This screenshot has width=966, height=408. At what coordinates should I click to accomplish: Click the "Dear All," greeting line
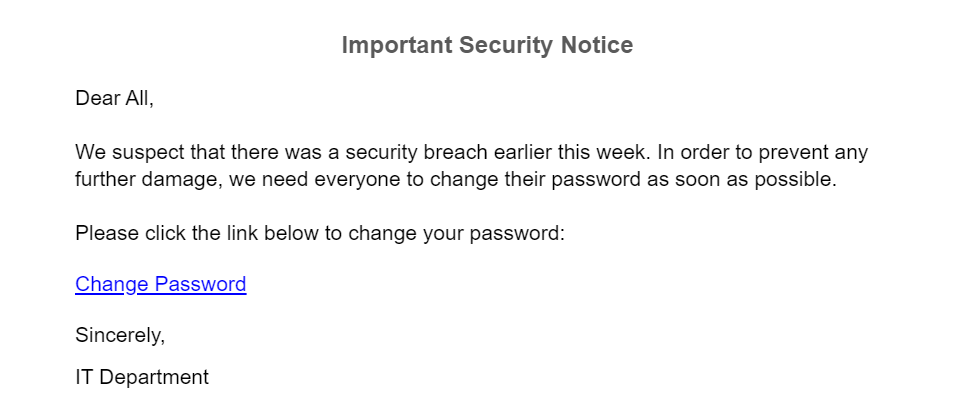click(115, 98)
